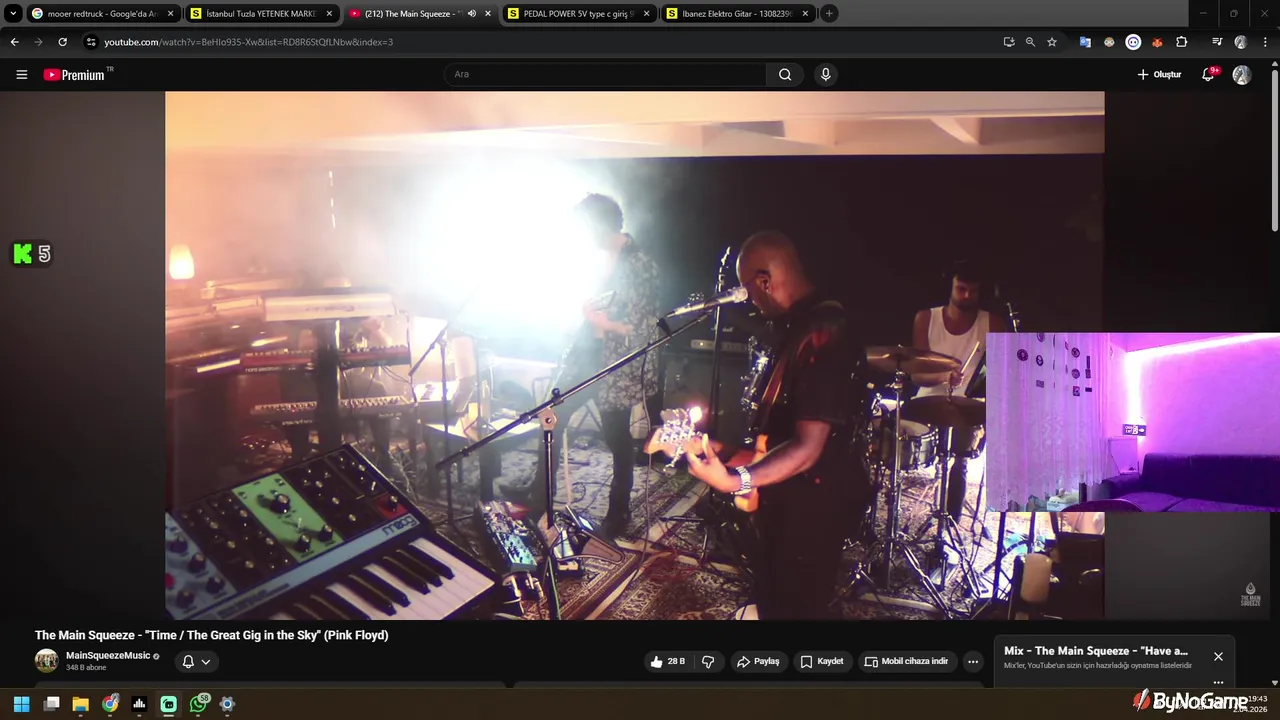Open Windows Start menu

tap(21, 704)
